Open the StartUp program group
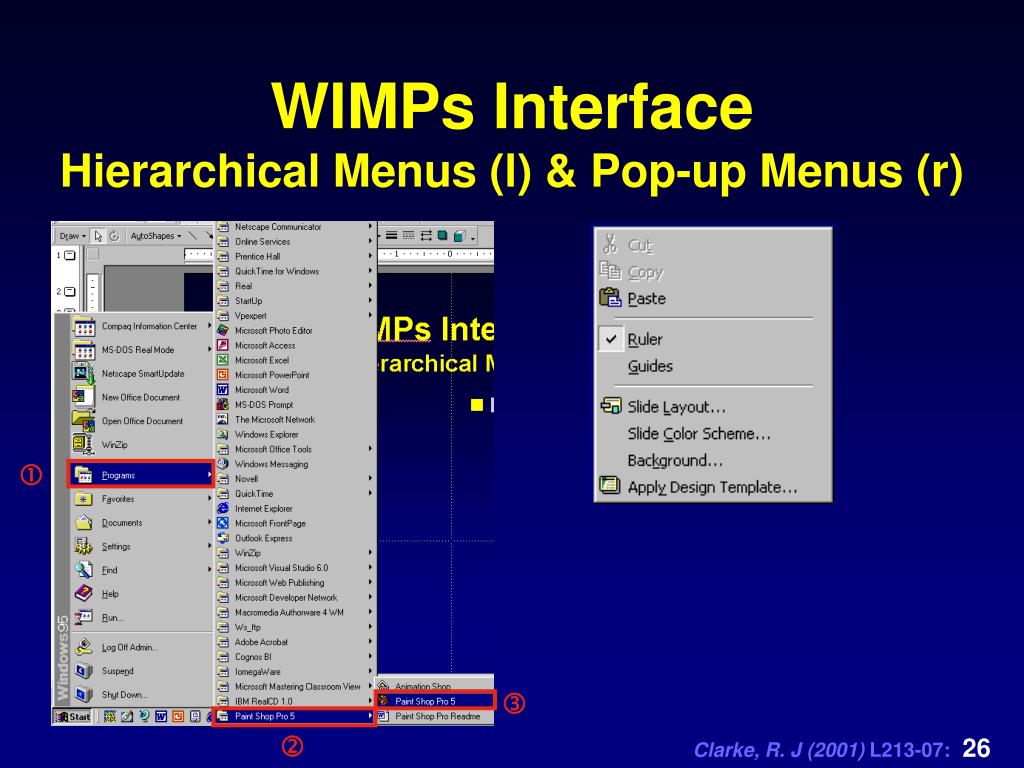 (x=295, y=301)
